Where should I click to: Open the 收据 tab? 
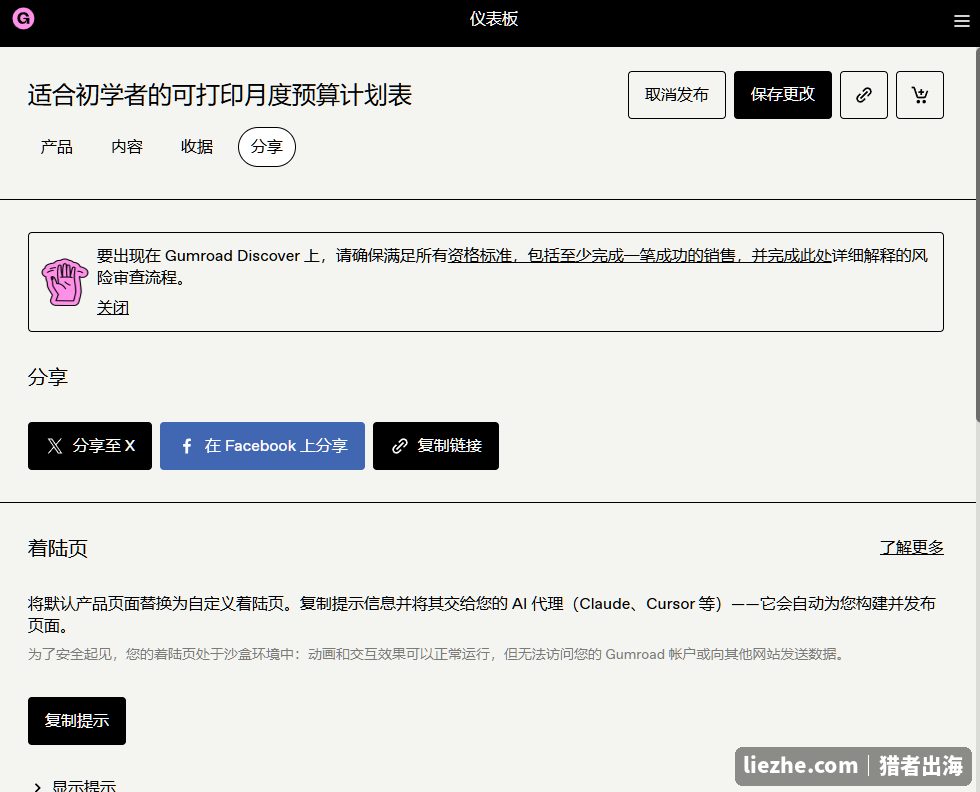click(x=197, y=147)
